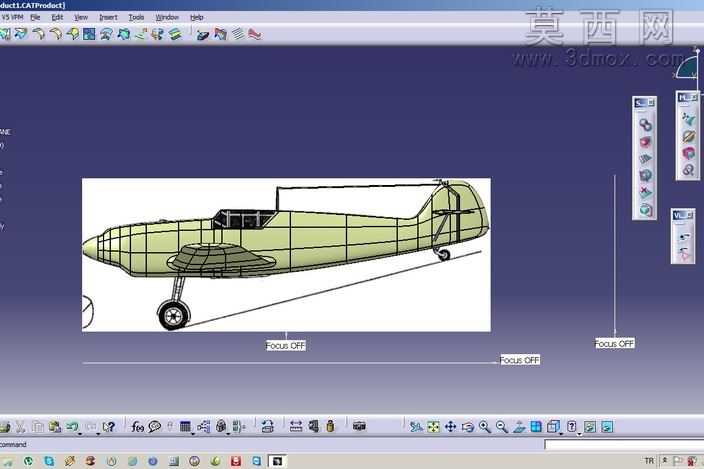This screenshot has width=704, height=469.
Task: Click the Isometric View cube icon
Action: pyautogui.click(x=553, y=426)
